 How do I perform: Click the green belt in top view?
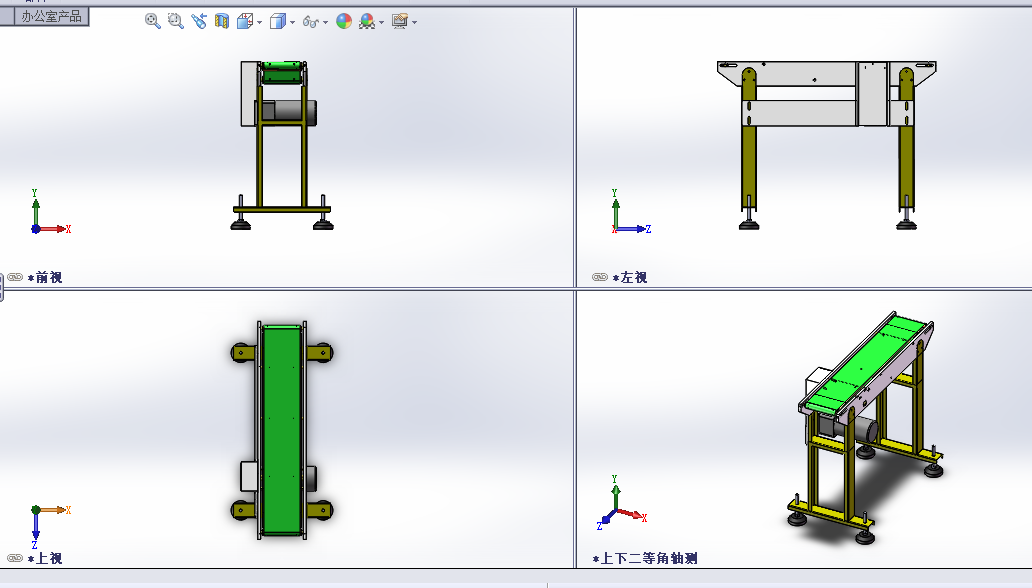point(282,429)
